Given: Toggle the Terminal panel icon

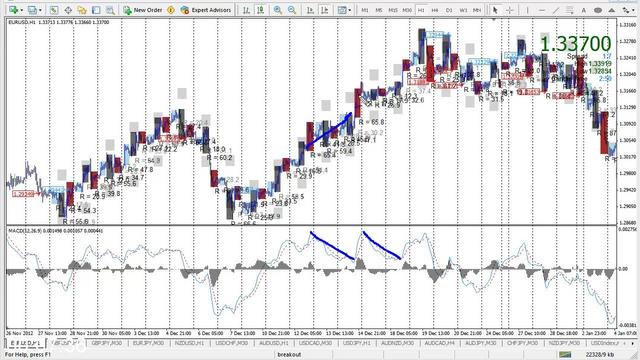Looking at the screenshot, I should point(96,10).
